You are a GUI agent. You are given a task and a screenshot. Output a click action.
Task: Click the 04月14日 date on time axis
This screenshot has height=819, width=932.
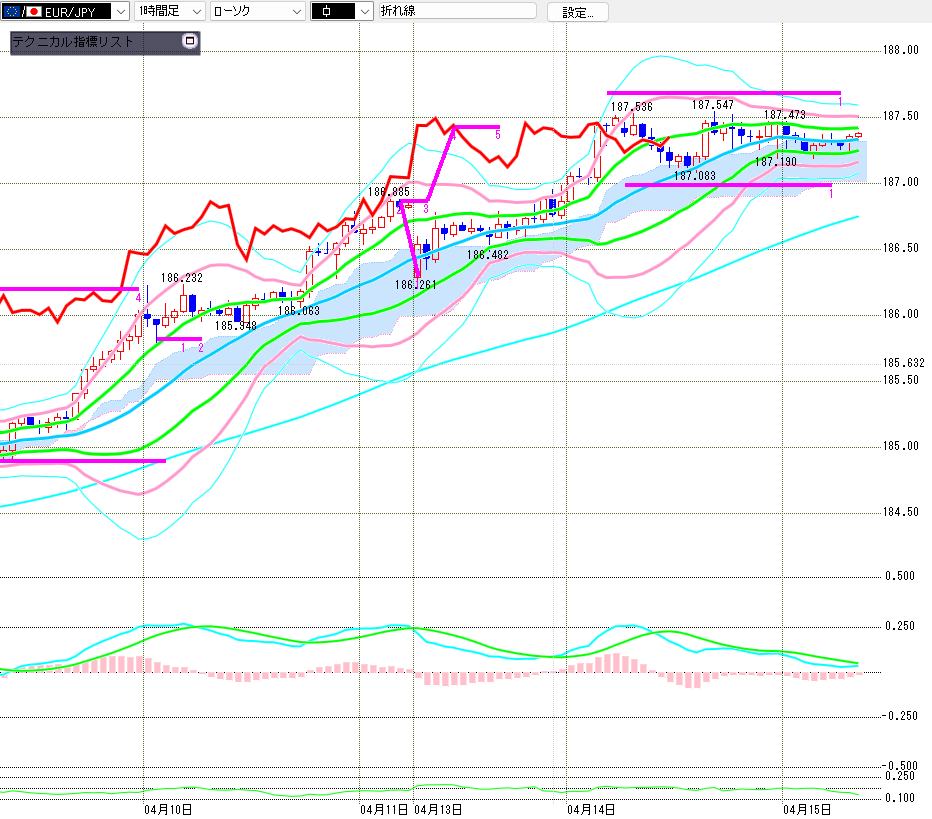pos(590,808)
